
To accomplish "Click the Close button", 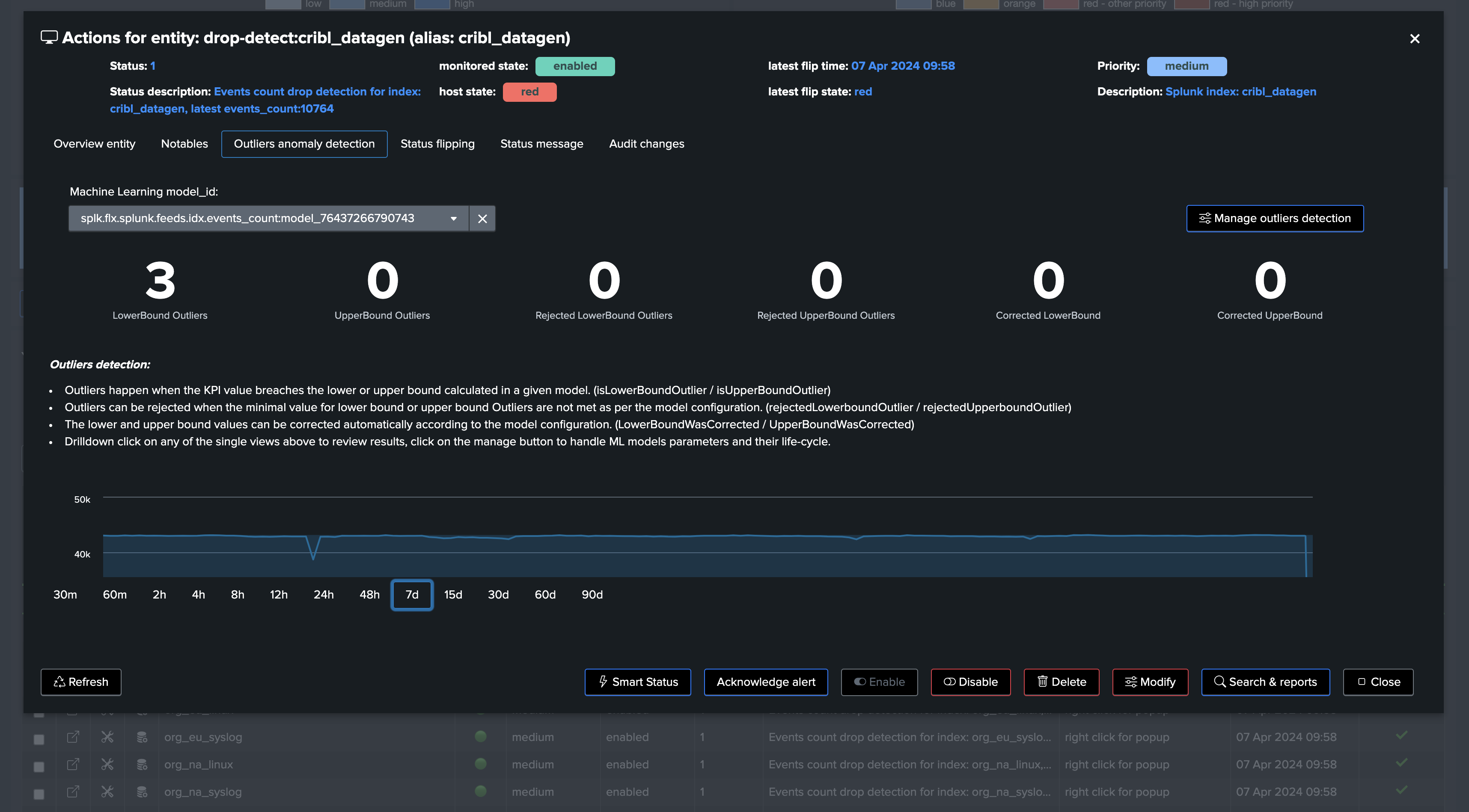I will coord(1378,682).
